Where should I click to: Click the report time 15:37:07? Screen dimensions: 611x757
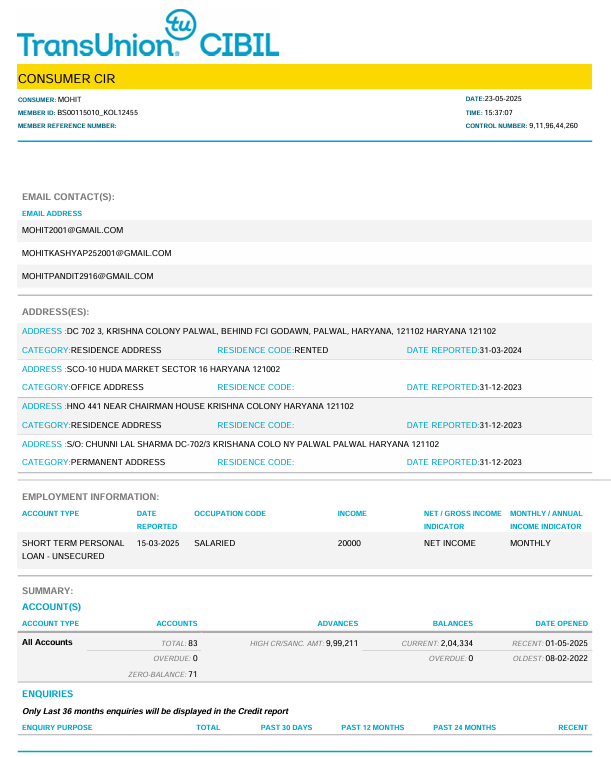(x=499, y=112)
